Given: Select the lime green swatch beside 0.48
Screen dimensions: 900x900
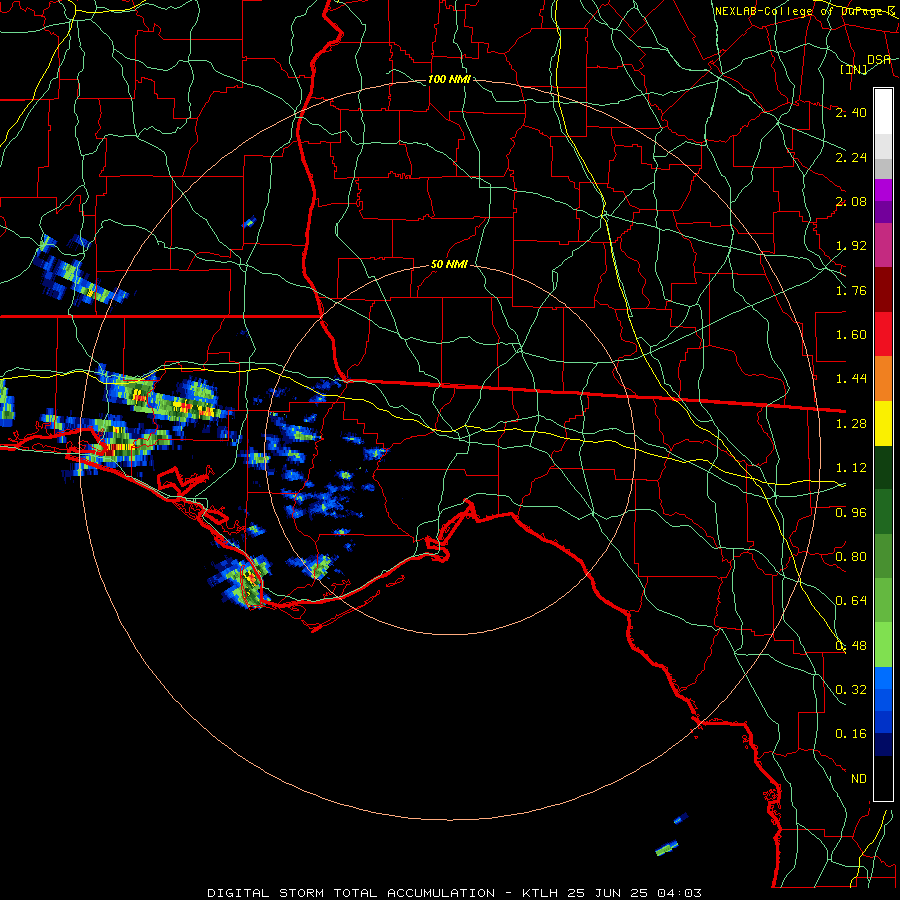Looking at the screenshot, I should (883, 645).
